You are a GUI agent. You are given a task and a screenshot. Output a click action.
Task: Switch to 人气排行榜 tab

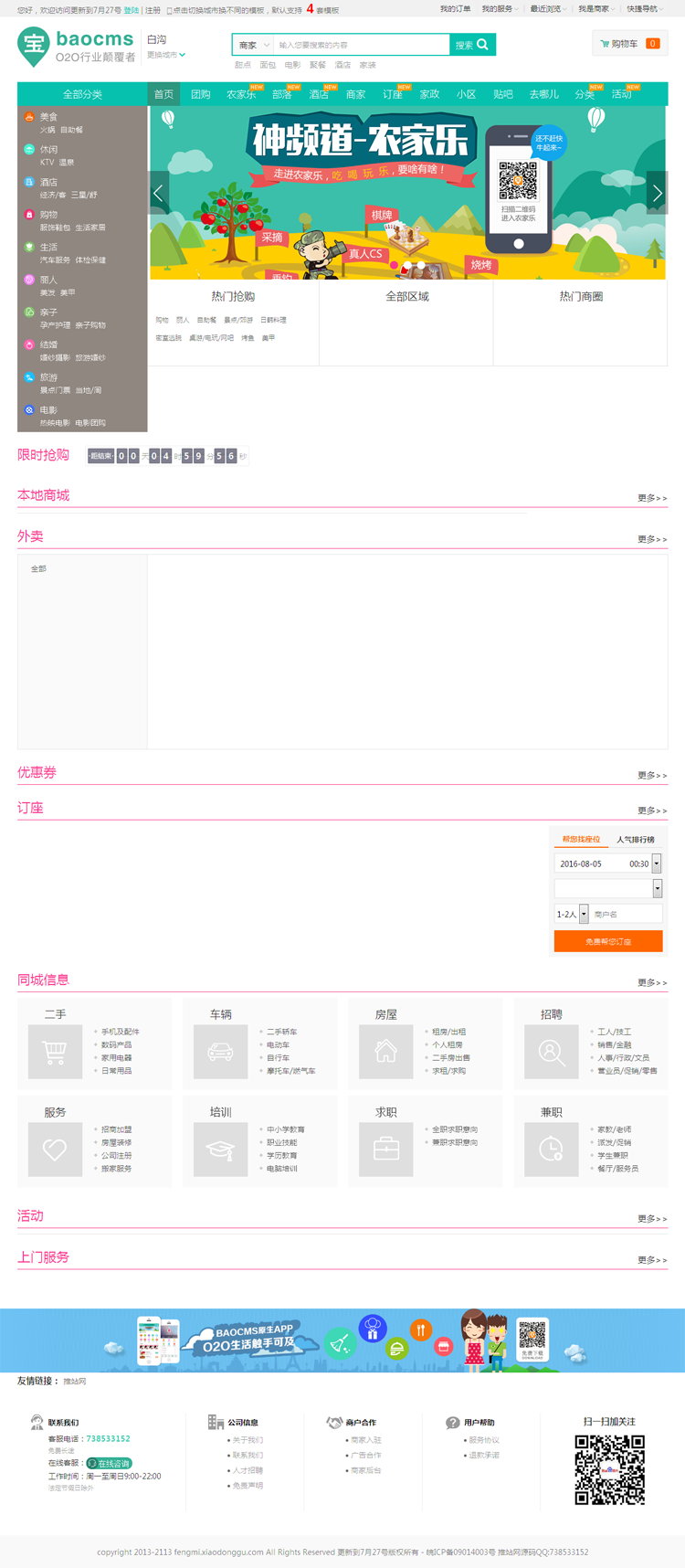[635, 840]
